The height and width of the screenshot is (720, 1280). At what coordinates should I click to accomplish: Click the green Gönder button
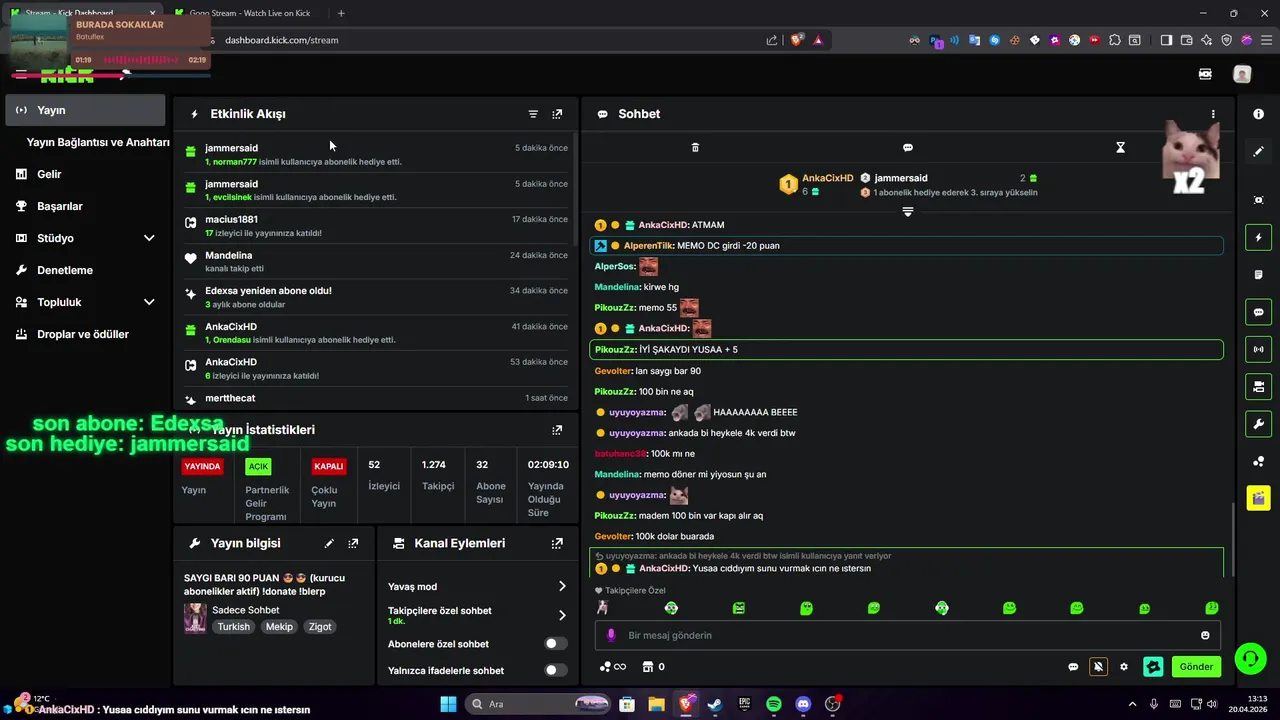[1196, 667]
